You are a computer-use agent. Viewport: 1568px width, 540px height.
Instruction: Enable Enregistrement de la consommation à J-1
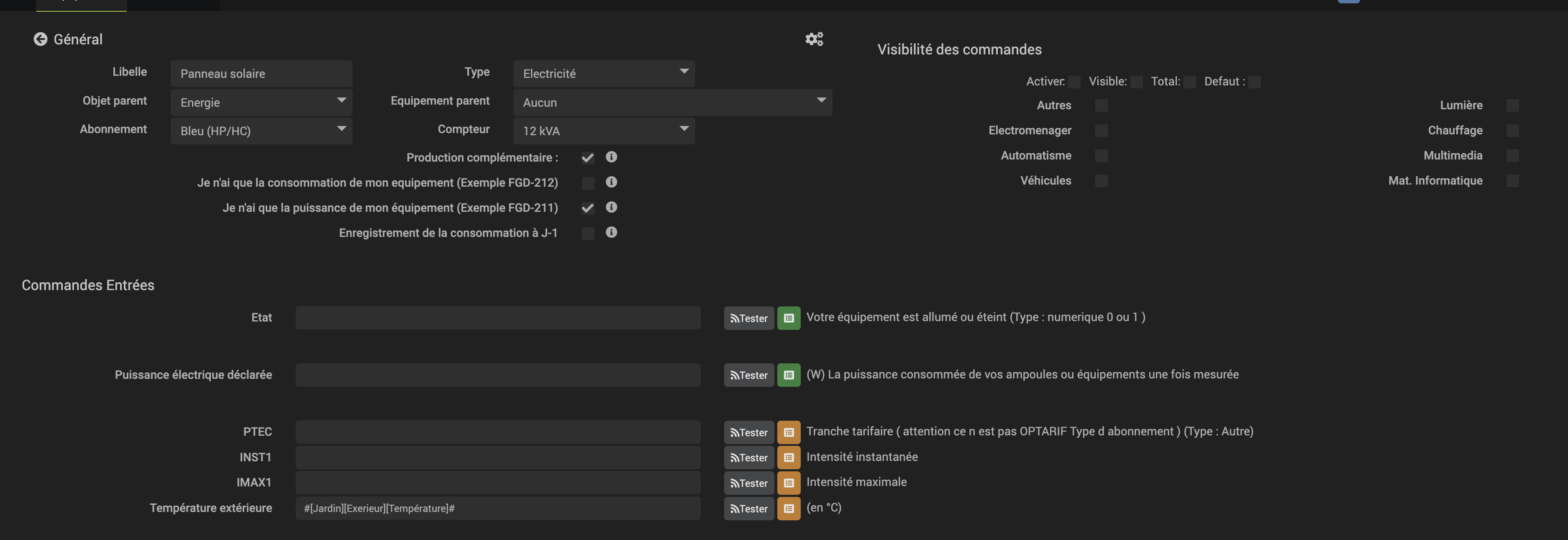[587, 233]
